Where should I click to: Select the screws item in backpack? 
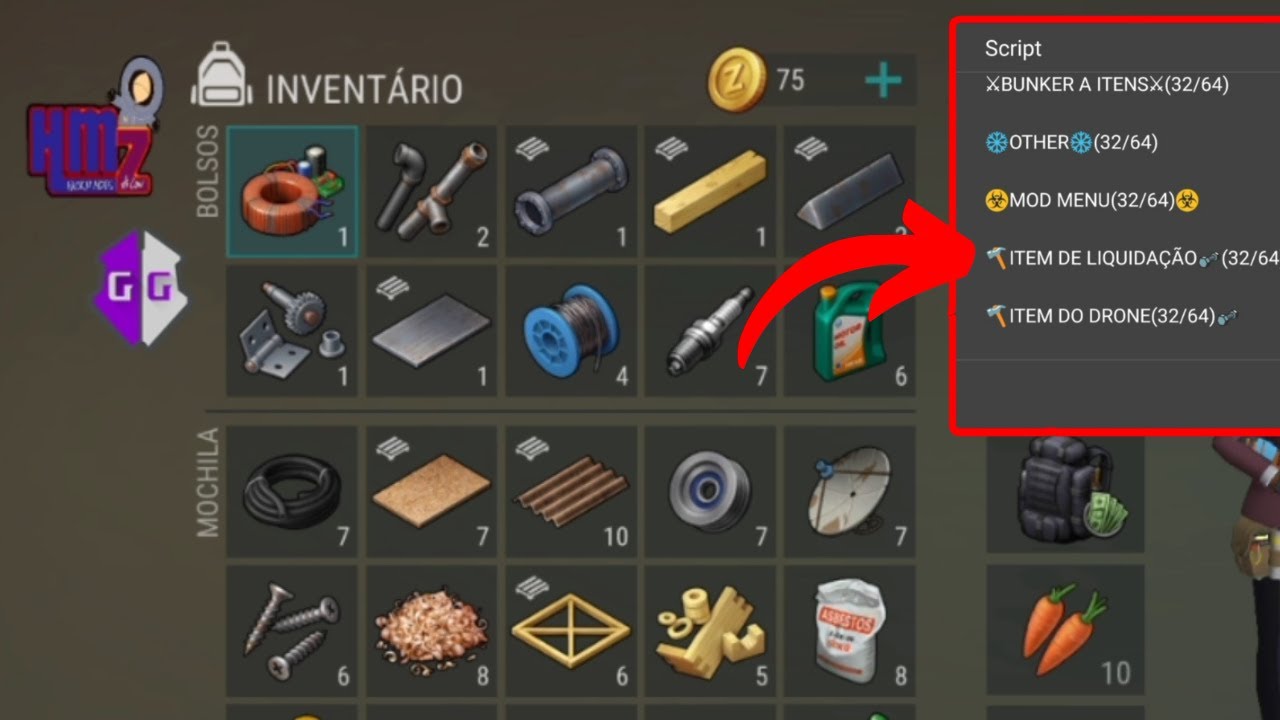click(x=292, y=630)
